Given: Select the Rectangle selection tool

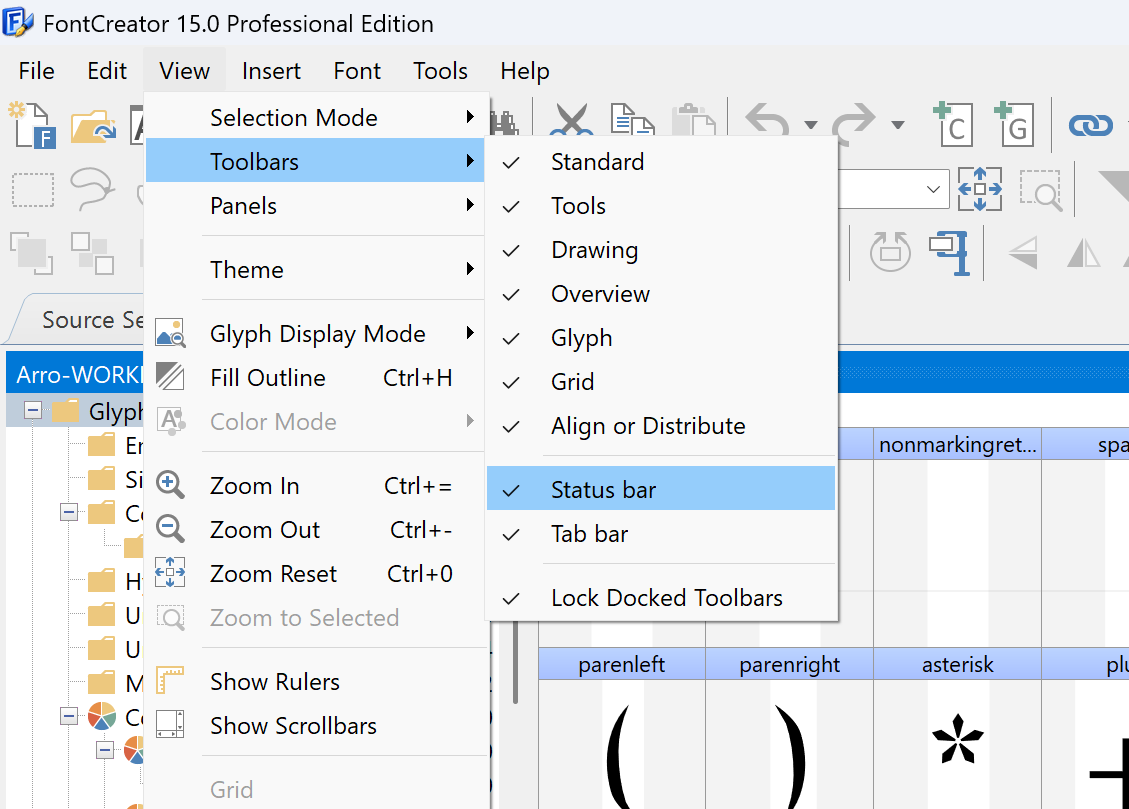Looking at the screenshot, I should [x=33, y=190].
